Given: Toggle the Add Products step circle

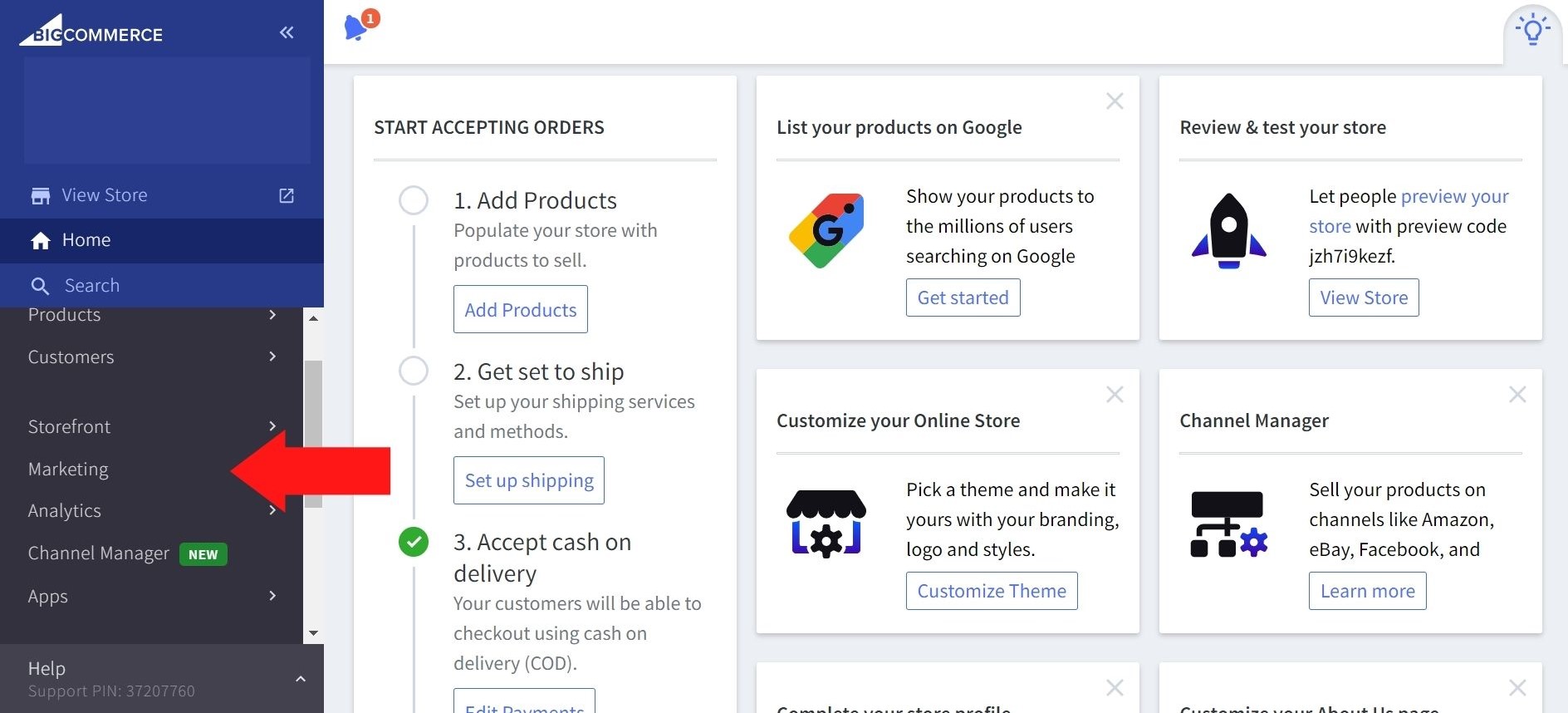Looking at the screenshot, I should click(x=414, y=200).
